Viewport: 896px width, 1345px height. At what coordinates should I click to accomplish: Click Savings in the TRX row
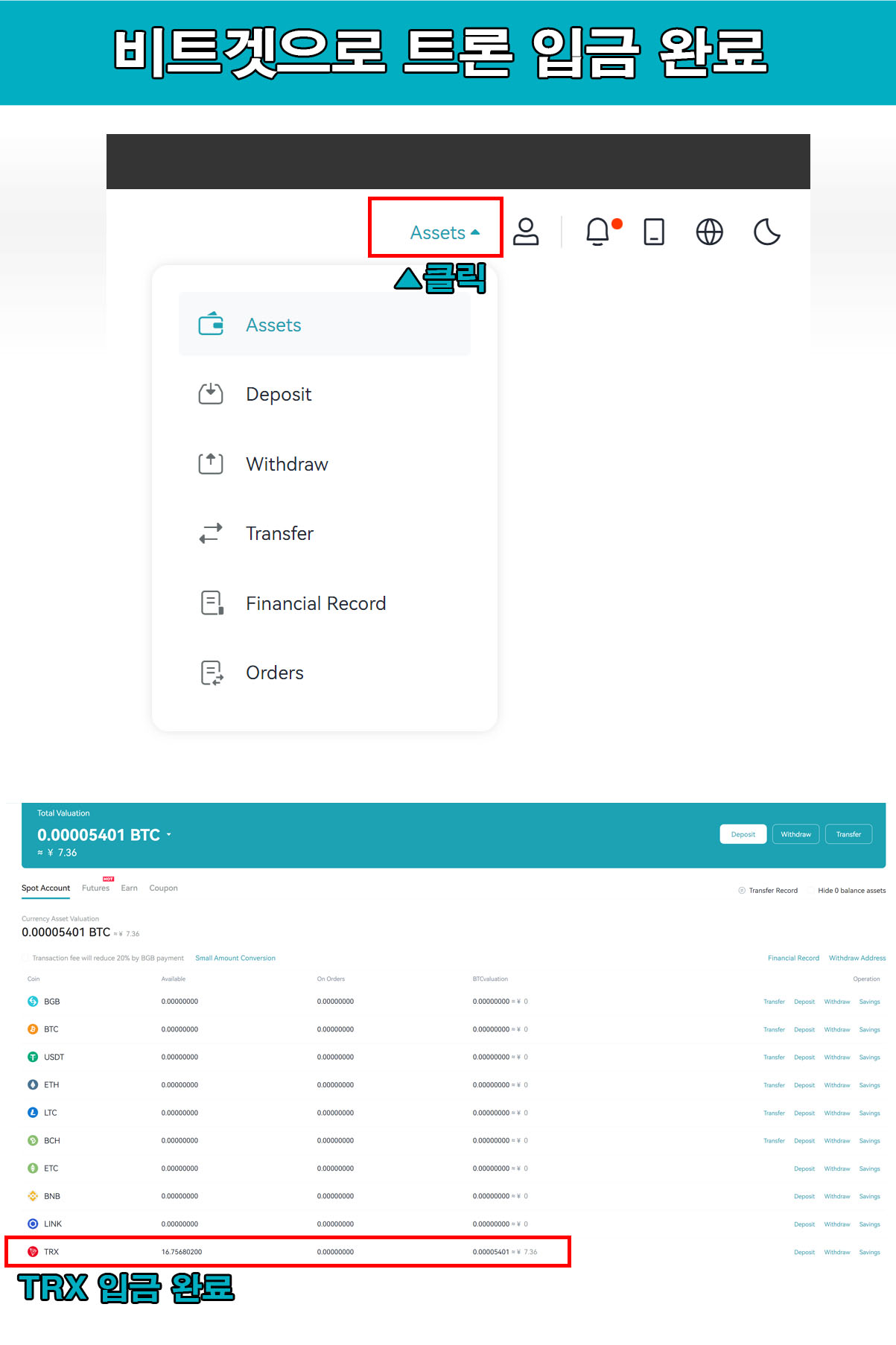click(869, 1252)
